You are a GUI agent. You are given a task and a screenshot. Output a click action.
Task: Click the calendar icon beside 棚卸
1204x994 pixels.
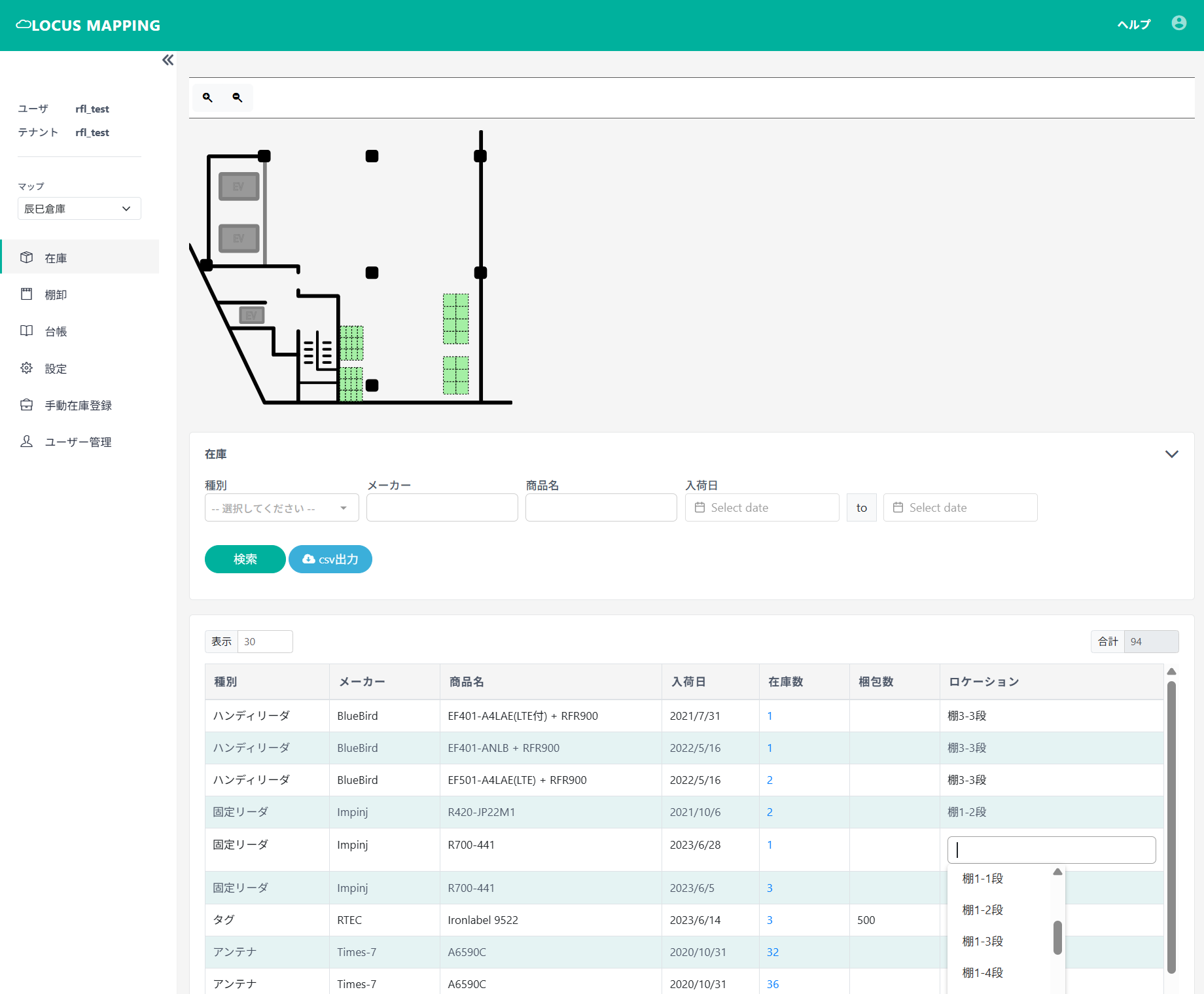pos(26,294)
